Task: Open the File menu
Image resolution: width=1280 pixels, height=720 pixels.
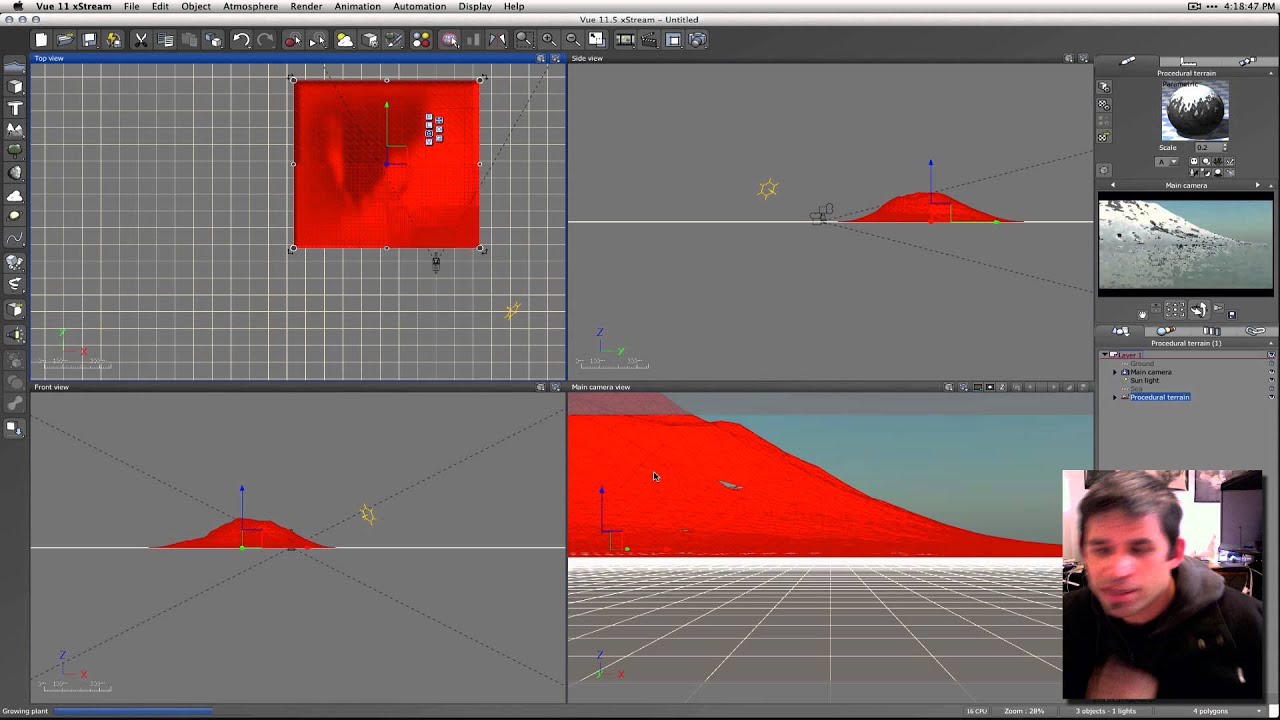Action: pyautogui.click(x=131, y=7)
